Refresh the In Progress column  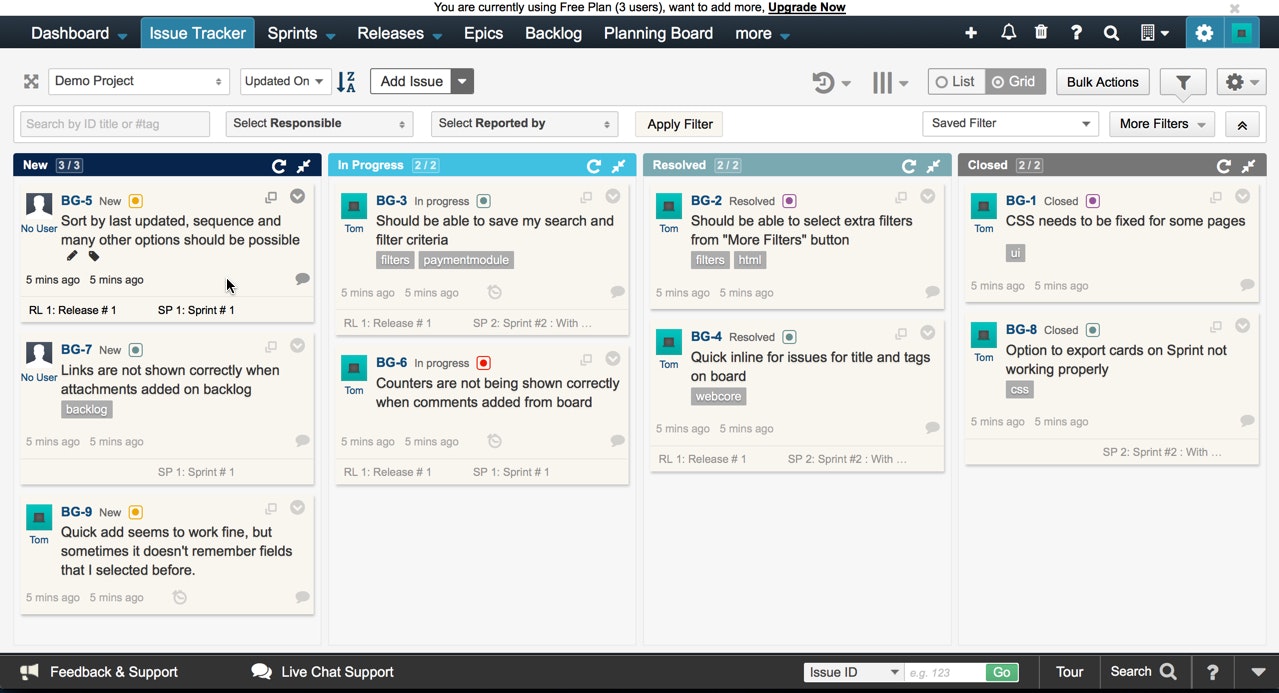594,166
